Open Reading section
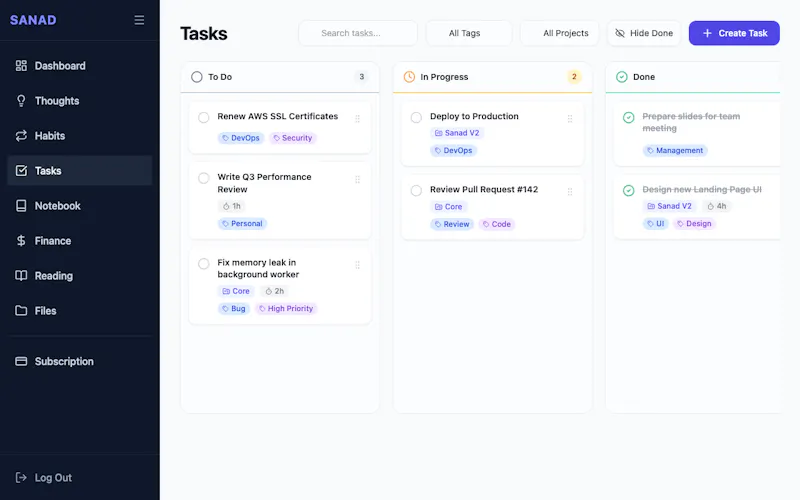The width and height of the screenshot is (800, 500). click(80, 276)
